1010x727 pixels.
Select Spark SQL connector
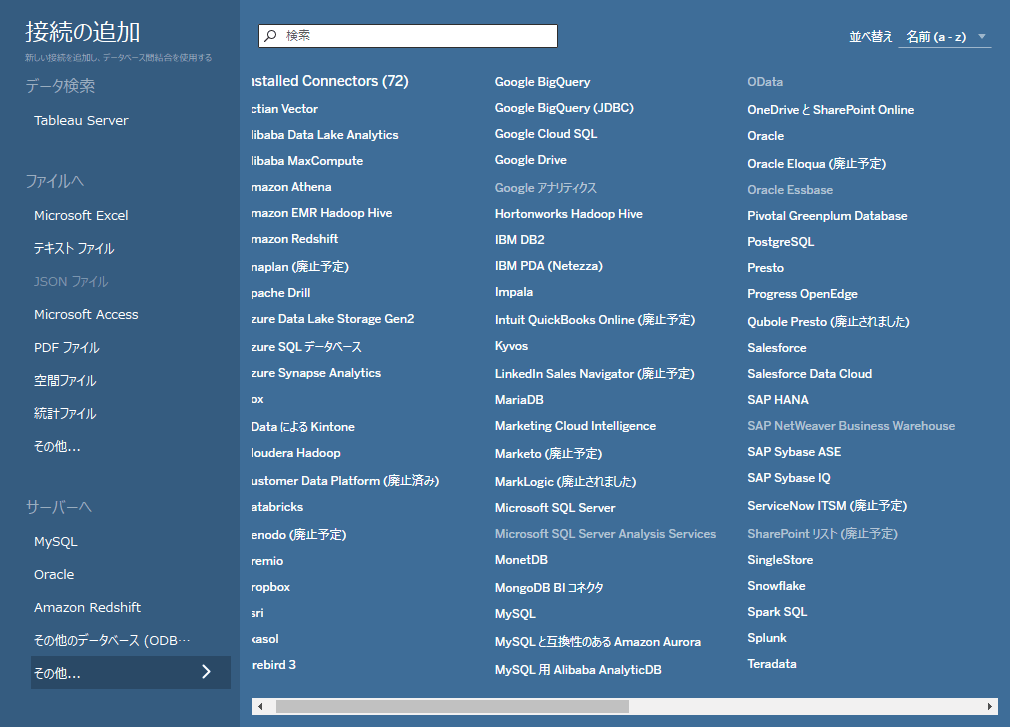click(x=777, y=612)
